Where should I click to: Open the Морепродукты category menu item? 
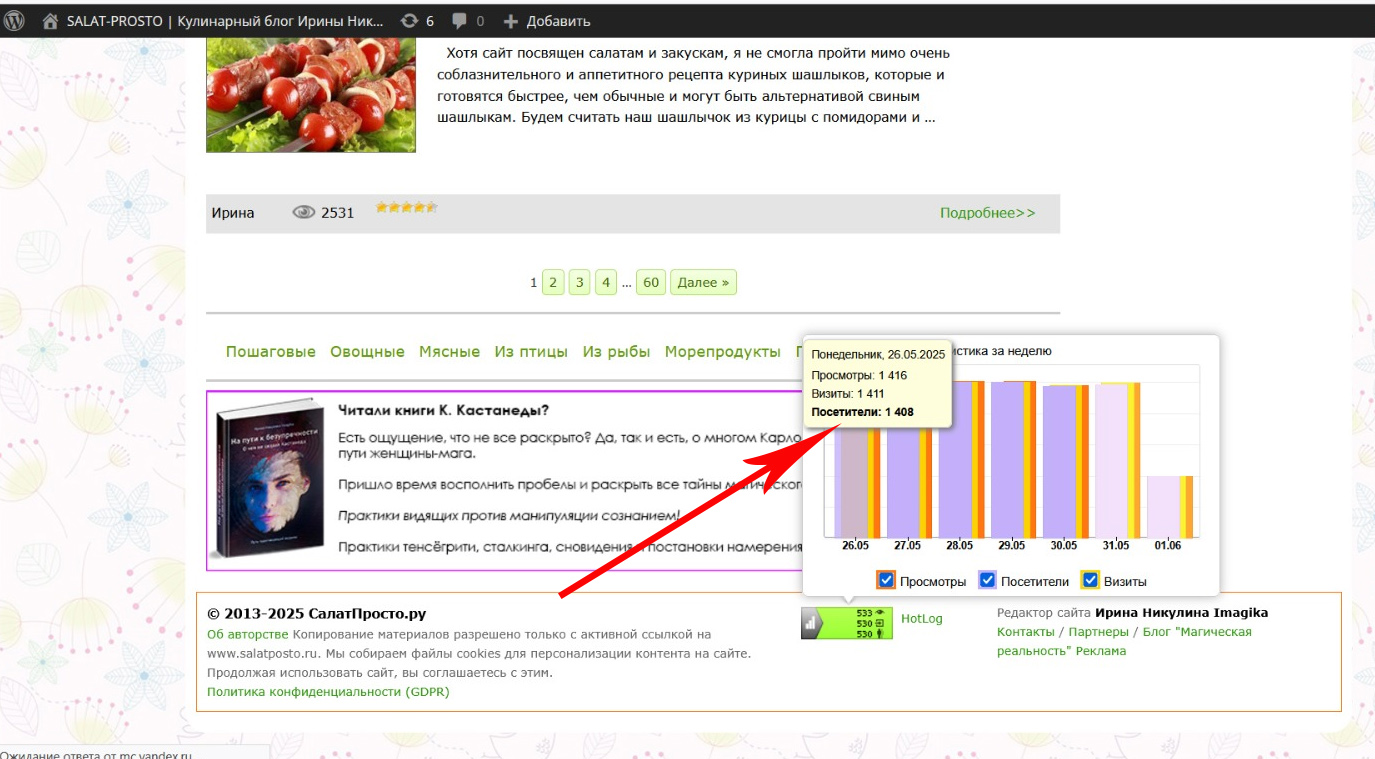(x=722, y=352)
